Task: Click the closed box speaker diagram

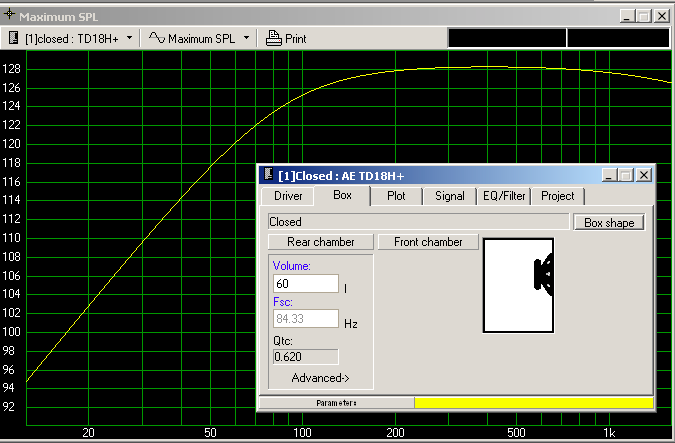Action: 518,285
